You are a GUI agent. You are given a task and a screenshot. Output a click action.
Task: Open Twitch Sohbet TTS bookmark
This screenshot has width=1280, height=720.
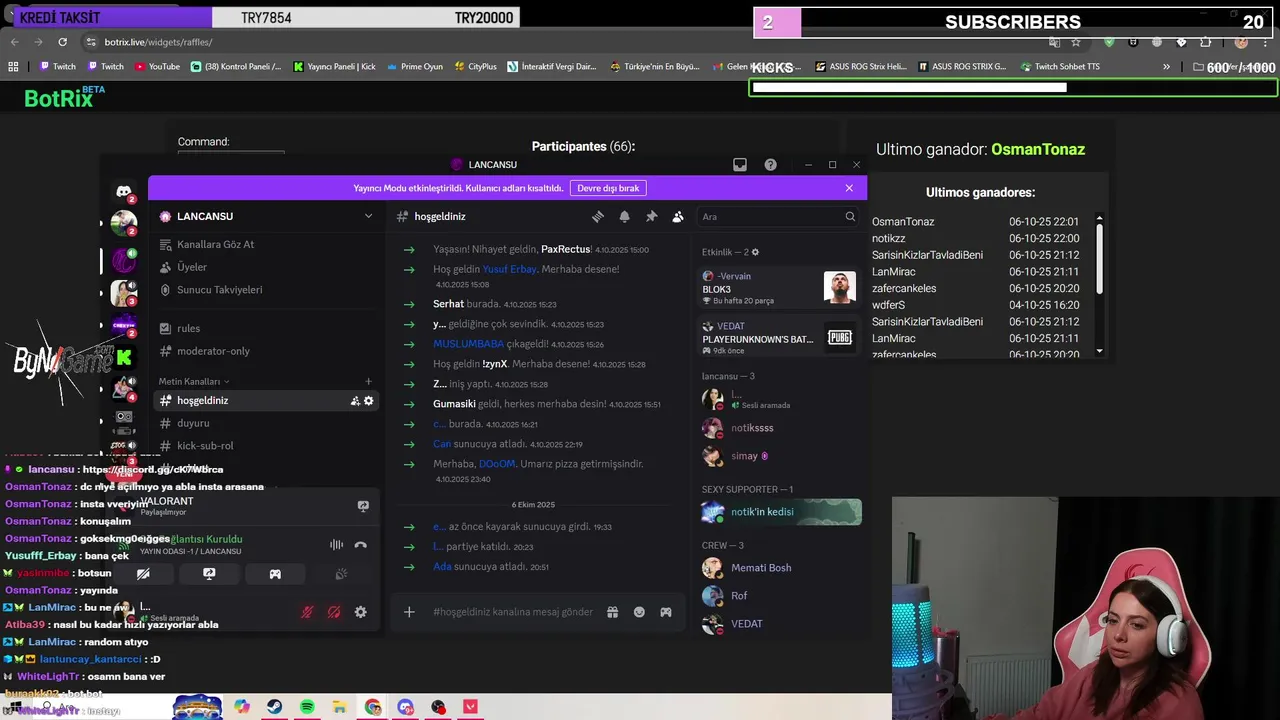tap(1060, 67)
